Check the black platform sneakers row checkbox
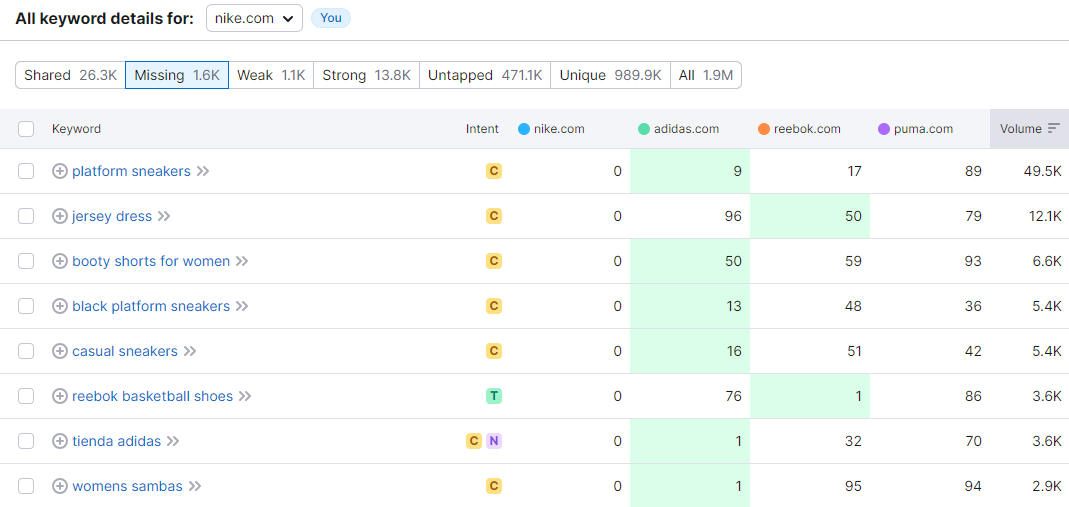The image size is (1069, 507). pos(26,306)
